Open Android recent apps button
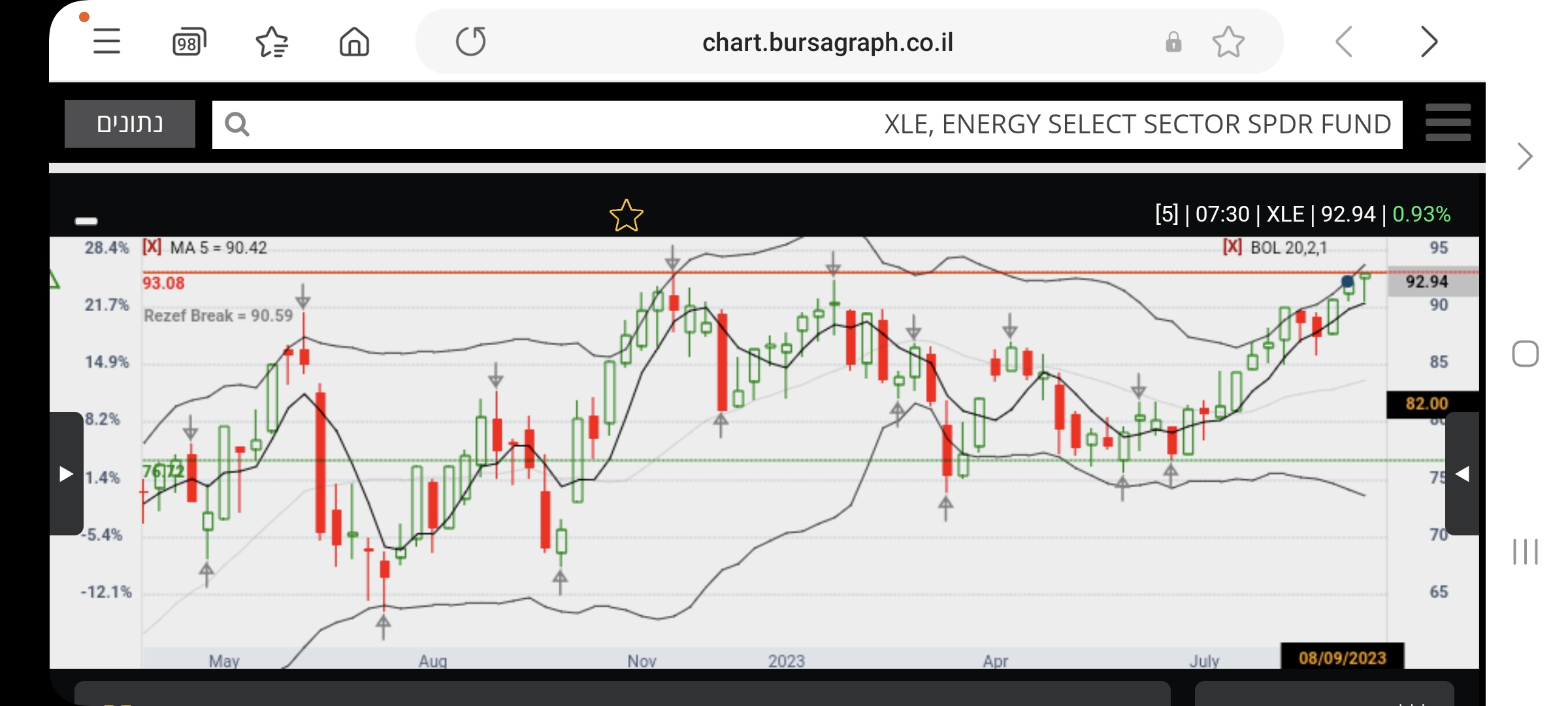Image resolution: width=1568 pixels, height=706 pixels. pos(1525,551)
